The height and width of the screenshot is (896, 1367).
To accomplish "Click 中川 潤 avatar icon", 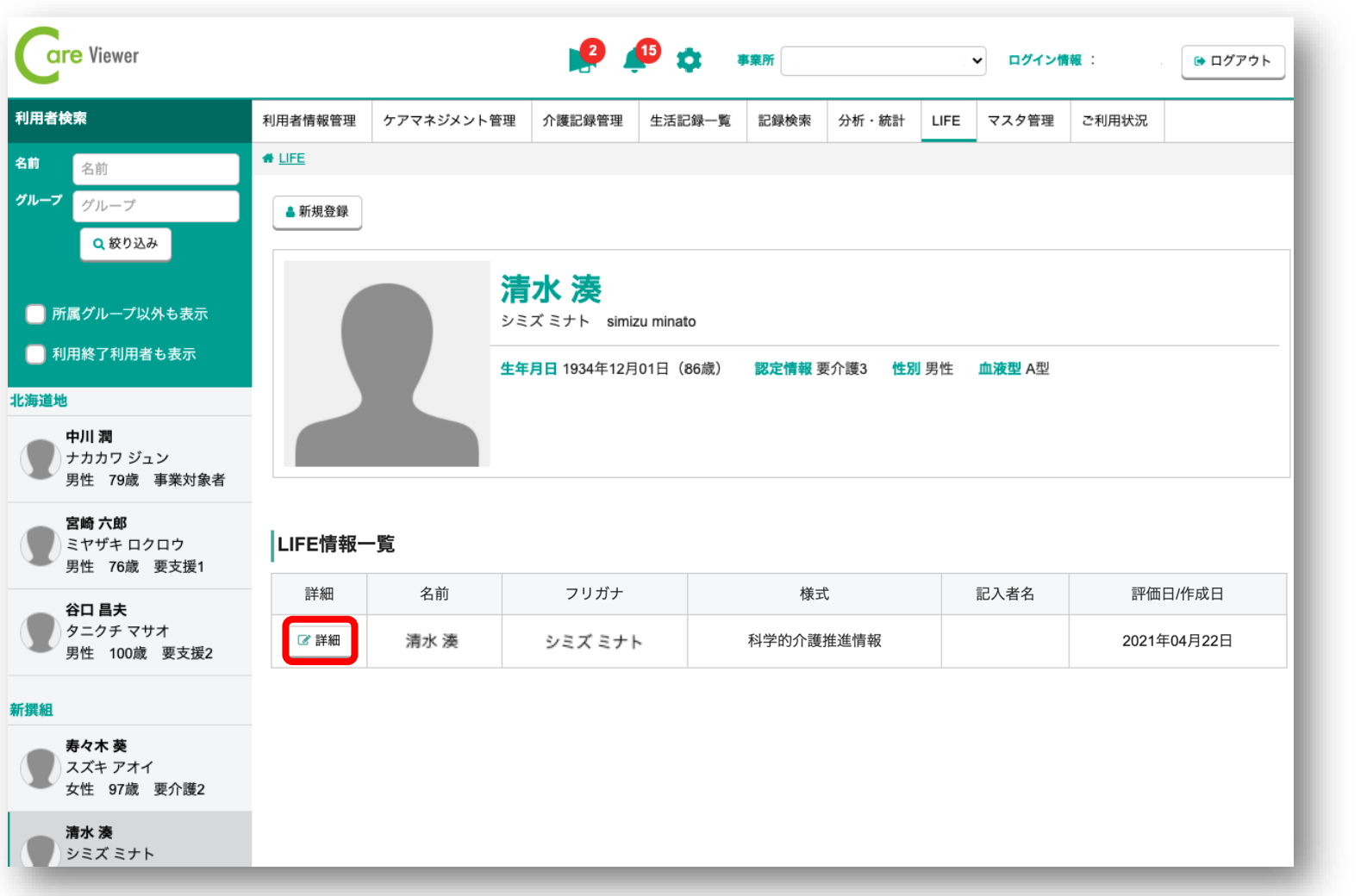I will (x=40, y=458).
